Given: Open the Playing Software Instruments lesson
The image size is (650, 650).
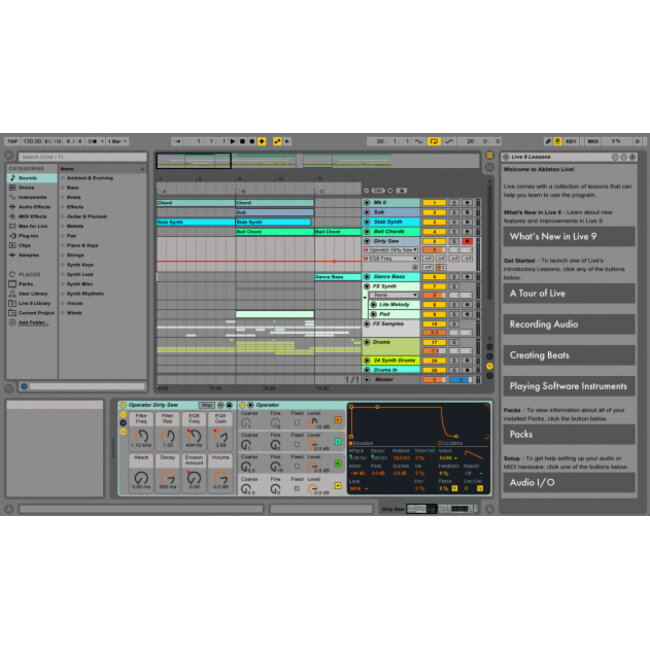Looking at the screenshot, I should coord(569,386).
